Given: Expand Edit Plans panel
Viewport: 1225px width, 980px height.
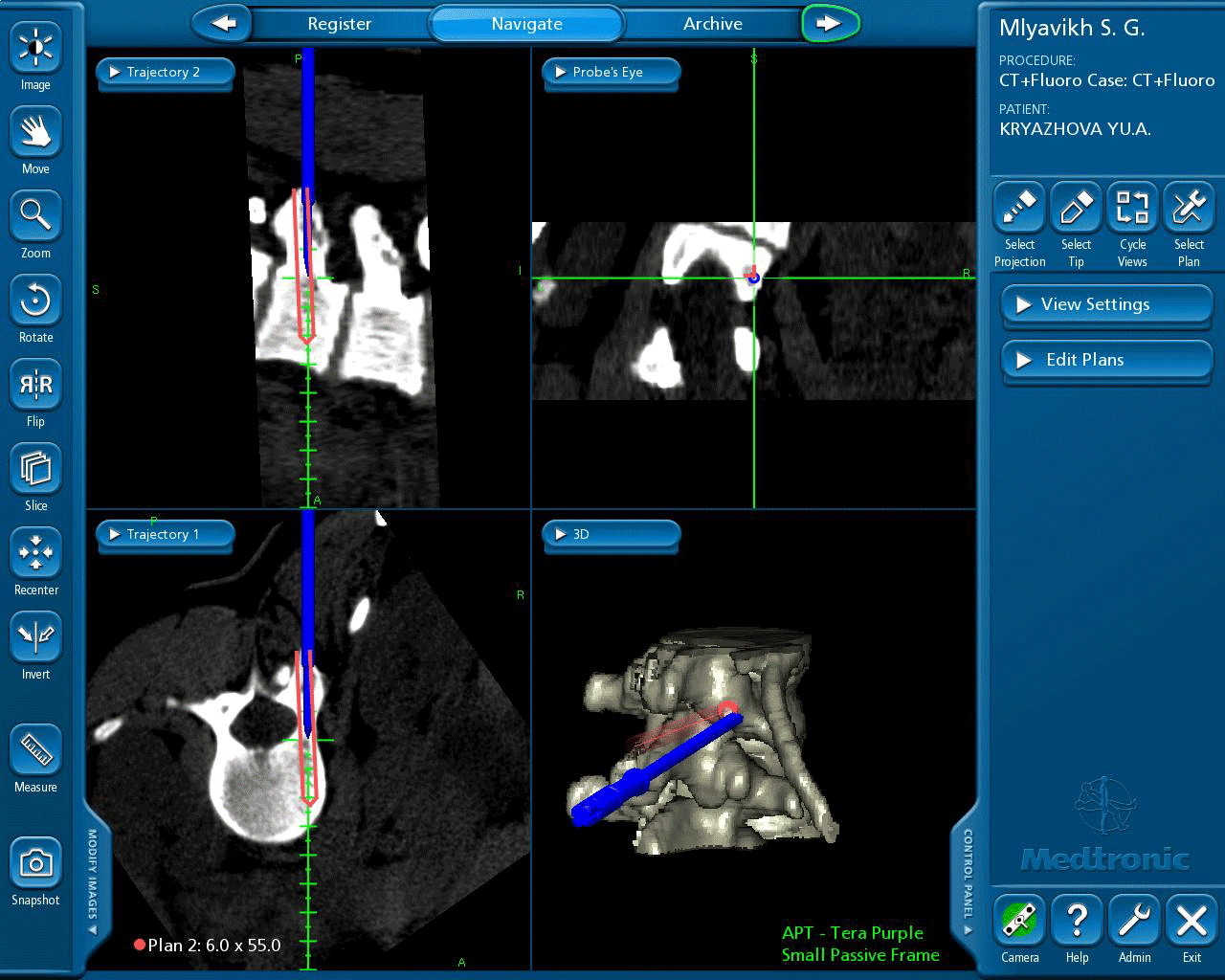Looking at the screenshot, I should (1107, 361).
